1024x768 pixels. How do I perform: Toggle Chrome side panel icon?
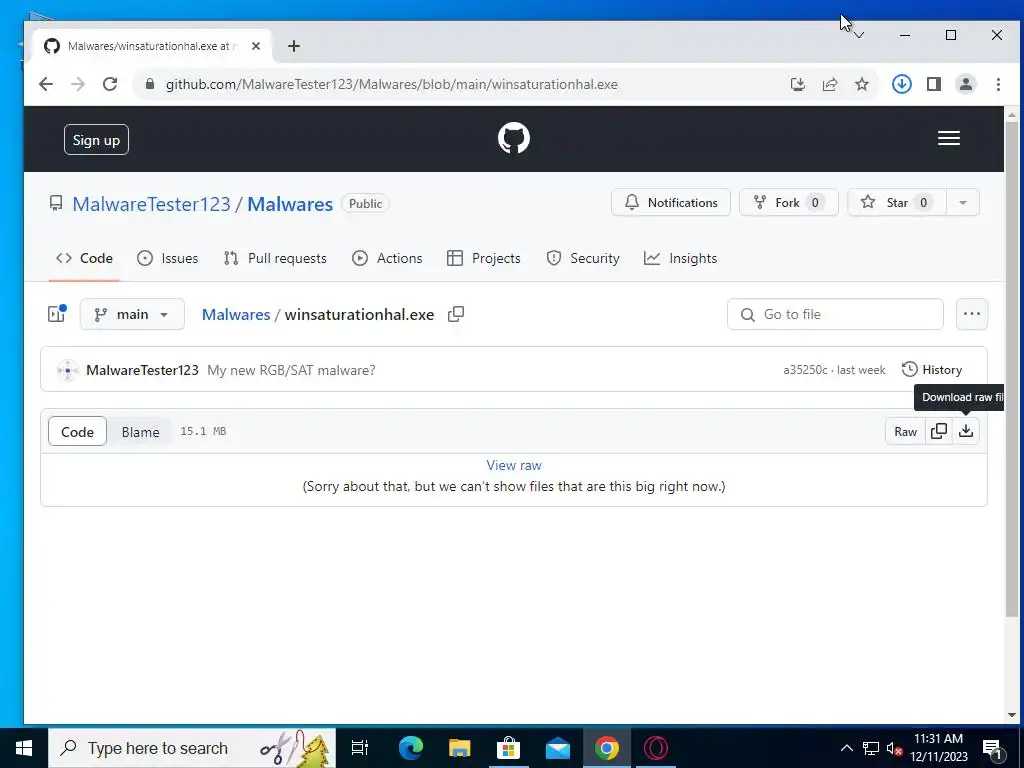(x=934, y=84)
